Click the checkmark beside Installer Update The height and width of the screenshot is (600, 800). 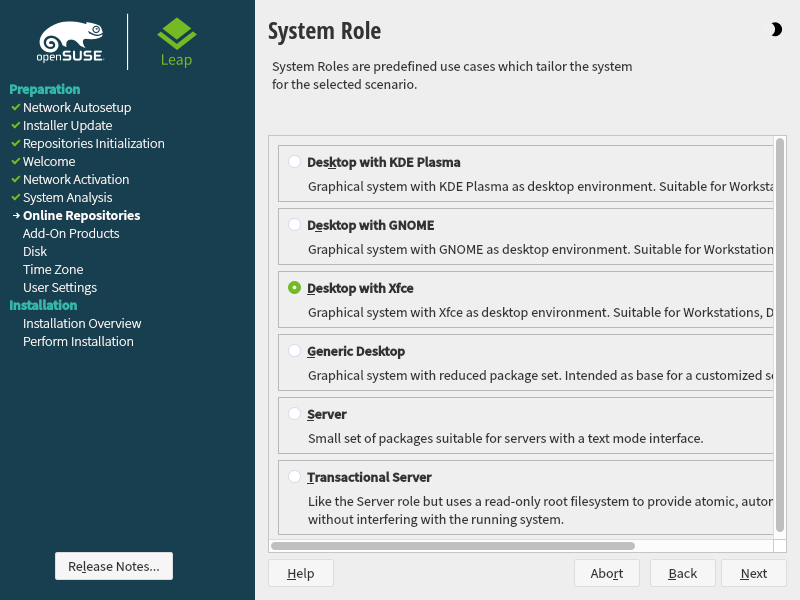(x=15, y=125)
